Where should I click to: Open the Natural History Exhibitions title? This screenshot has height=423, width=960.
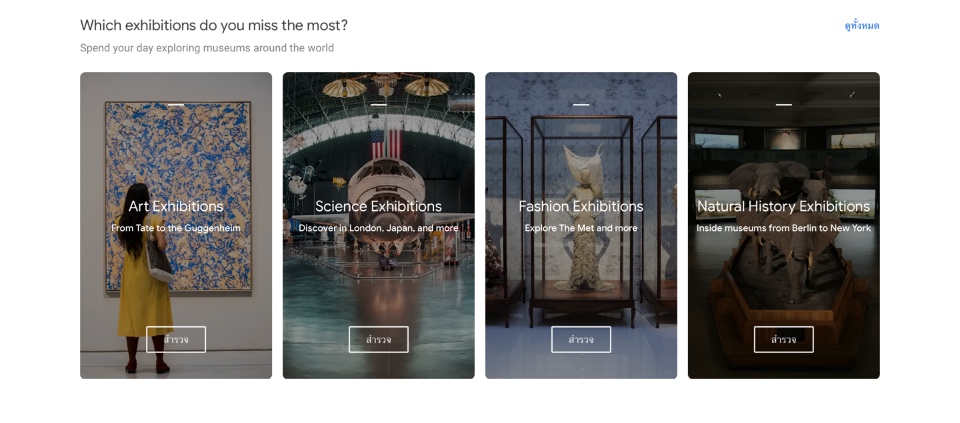coord(784,206)
